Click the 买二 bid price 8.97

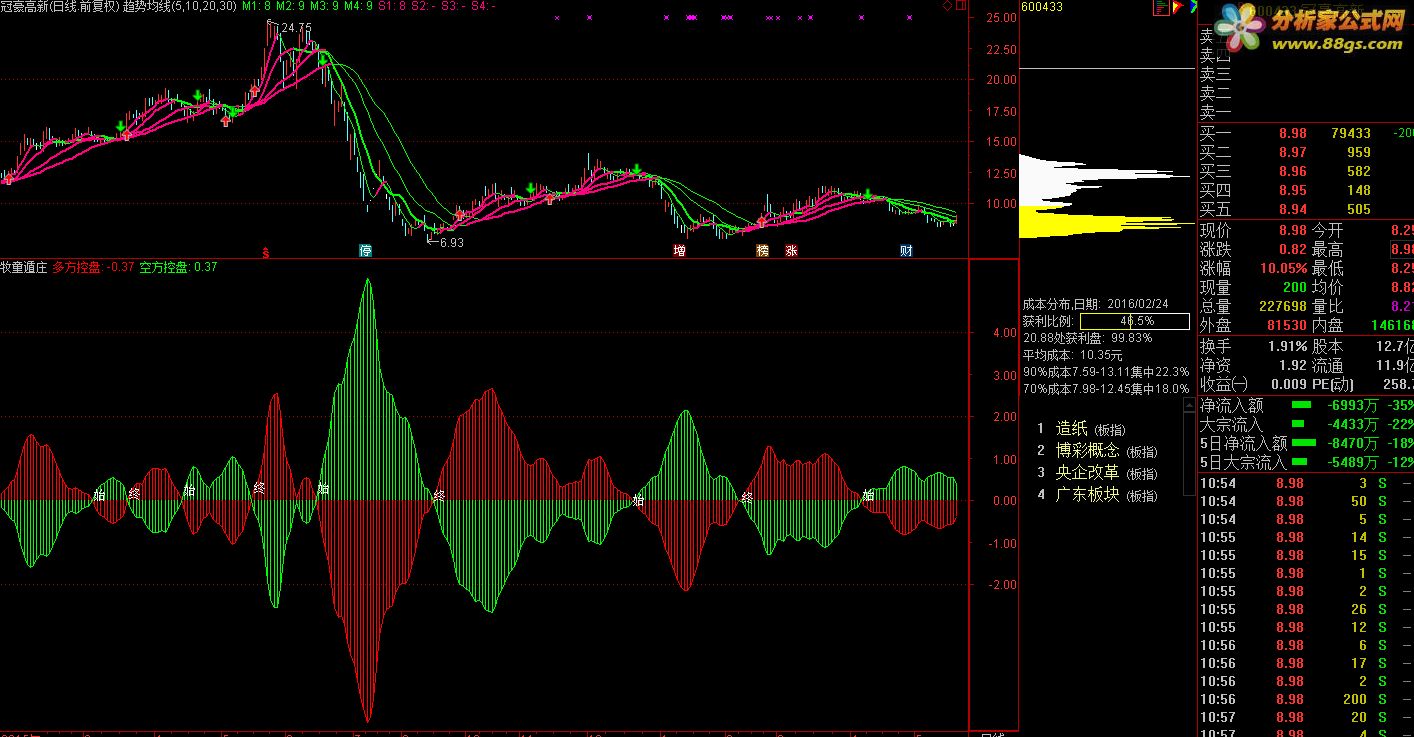(x=1292, y=152)
